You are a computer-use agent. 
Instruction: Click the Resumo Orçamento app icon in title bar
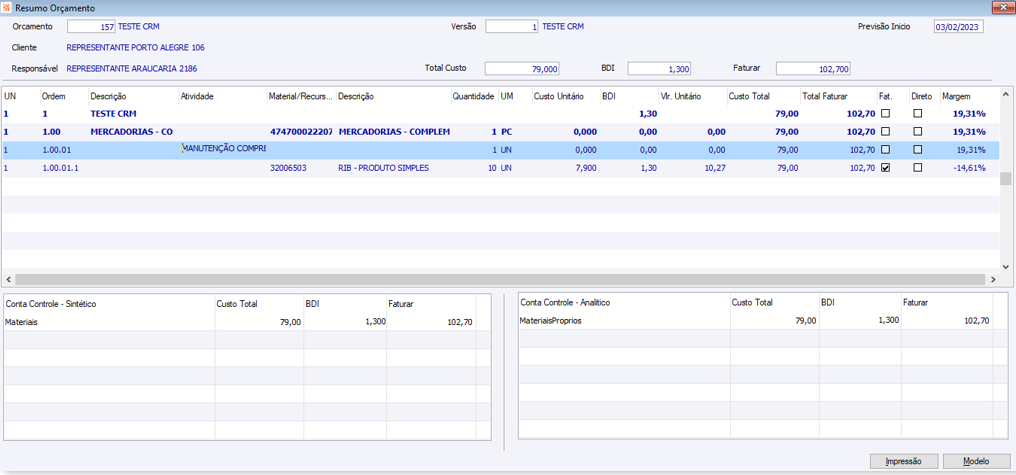point(8,8)
